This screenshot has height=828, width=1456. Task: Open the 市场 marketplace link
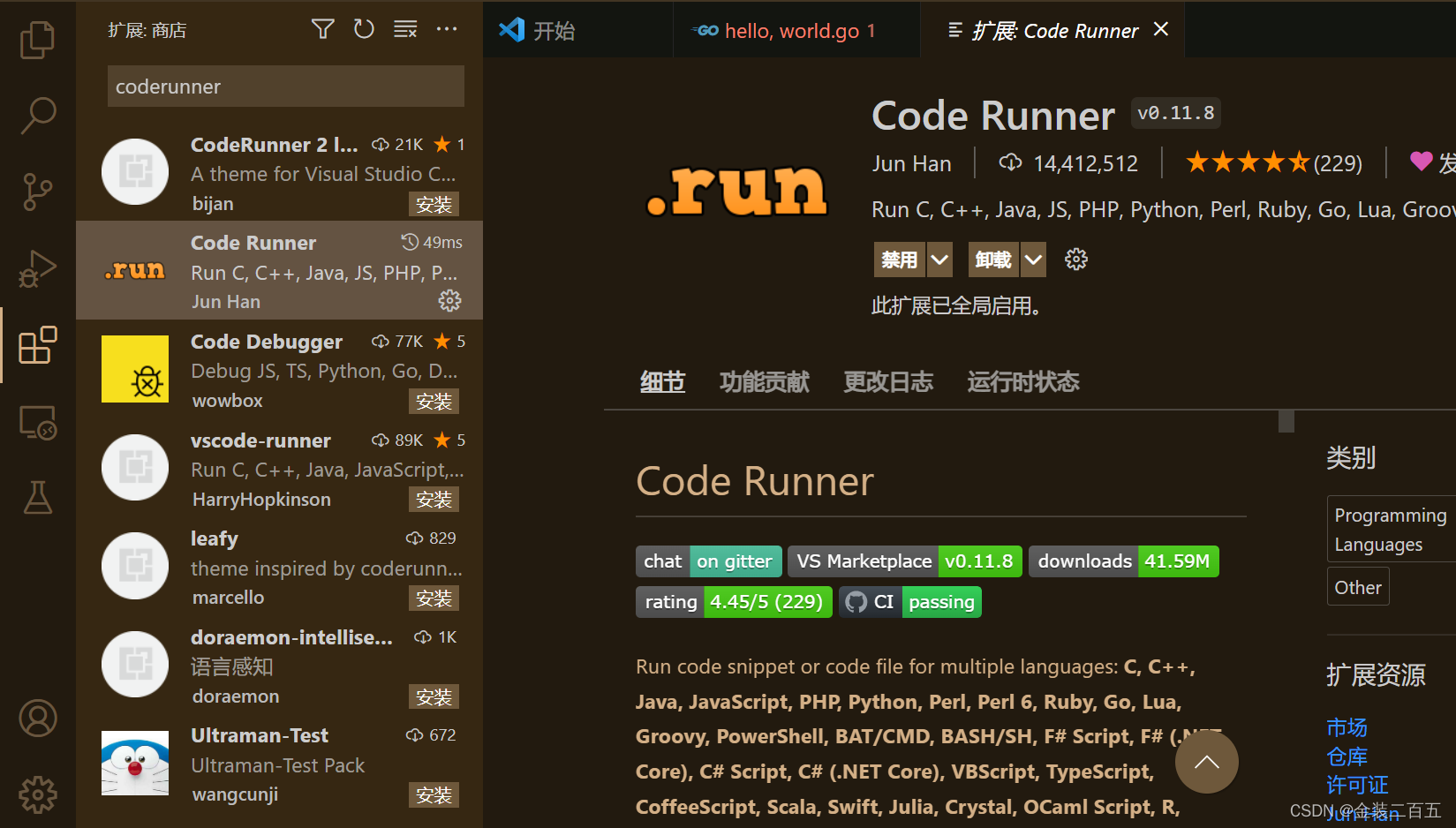pos(1347,727)
